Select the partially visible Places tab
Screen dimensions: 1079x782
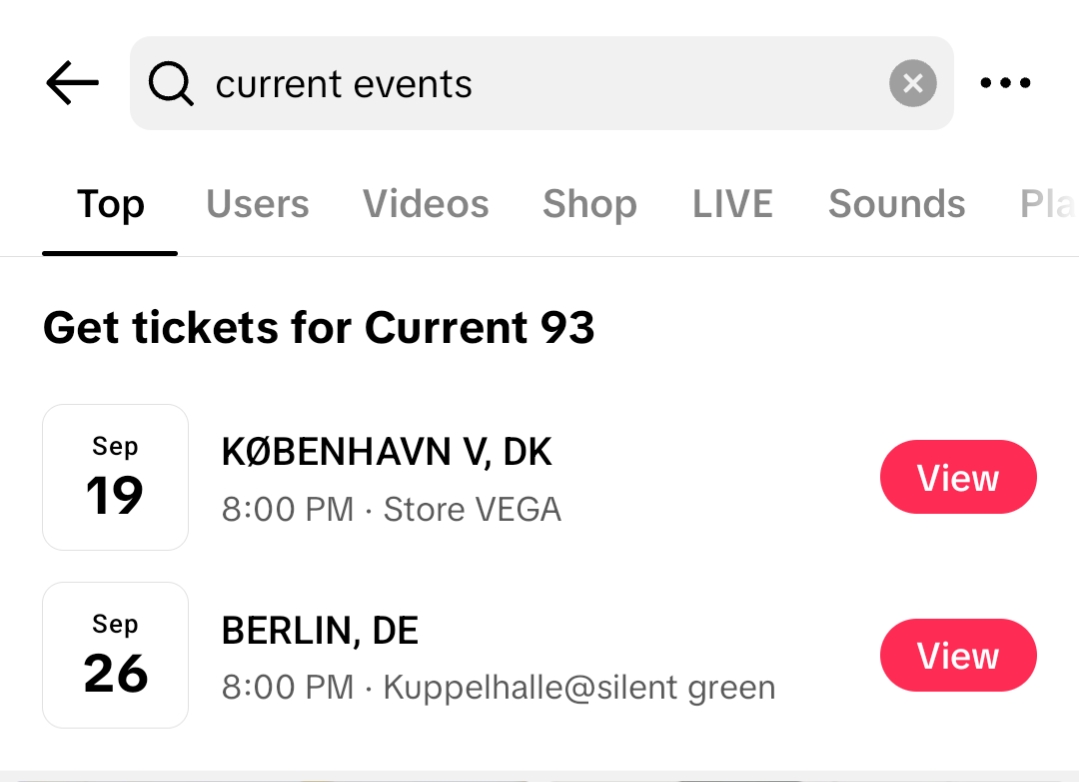[x=1048, y=204]
